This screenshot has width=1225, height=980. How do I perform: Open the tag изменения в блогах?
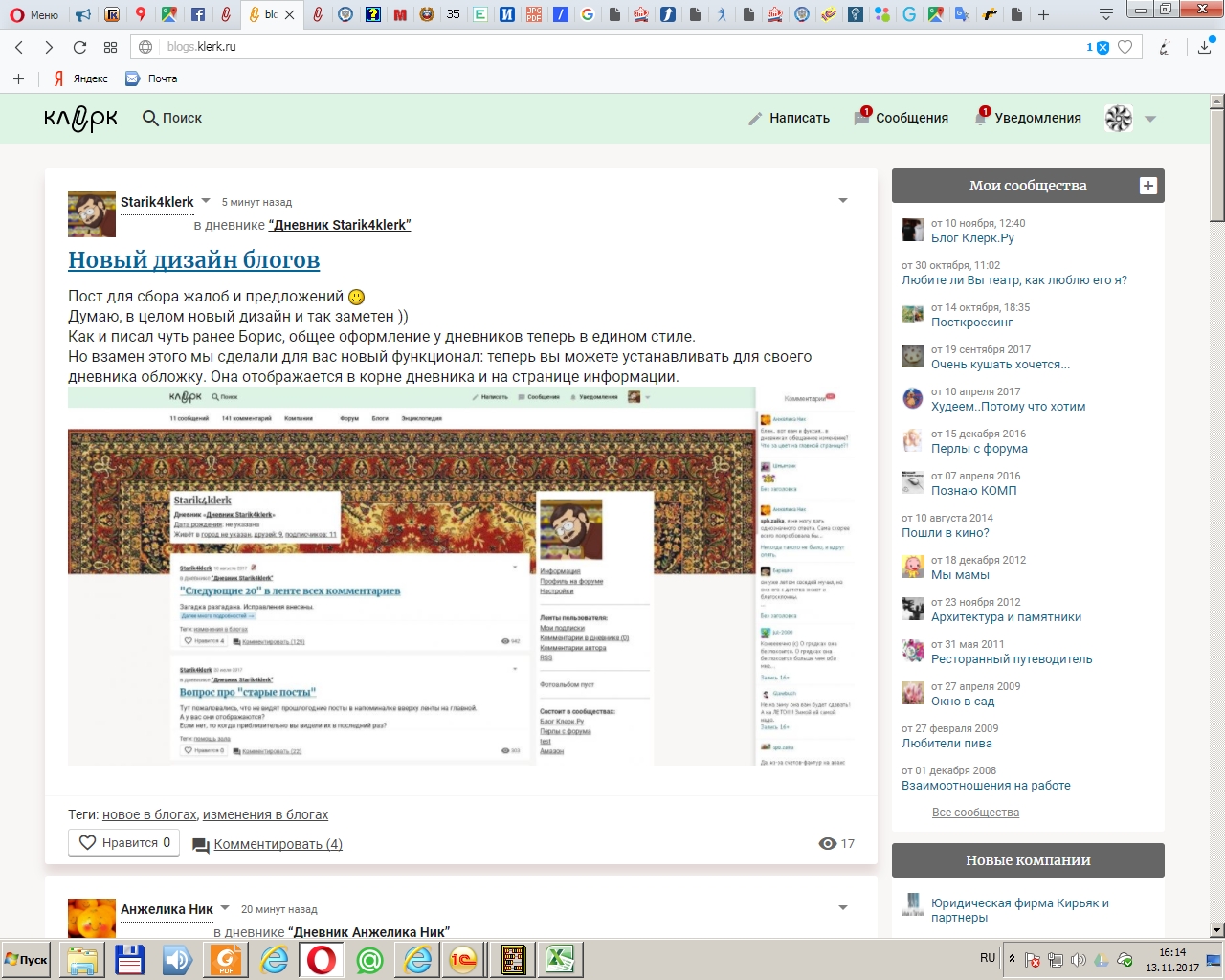tap(265, 814)
